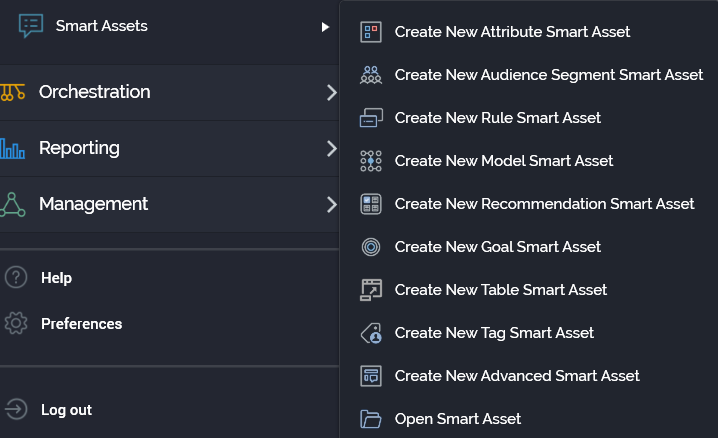Click the Tag Smart Asset icon
Screen dimensions: 718x438
pyautogui.click(x=371, y=333)
